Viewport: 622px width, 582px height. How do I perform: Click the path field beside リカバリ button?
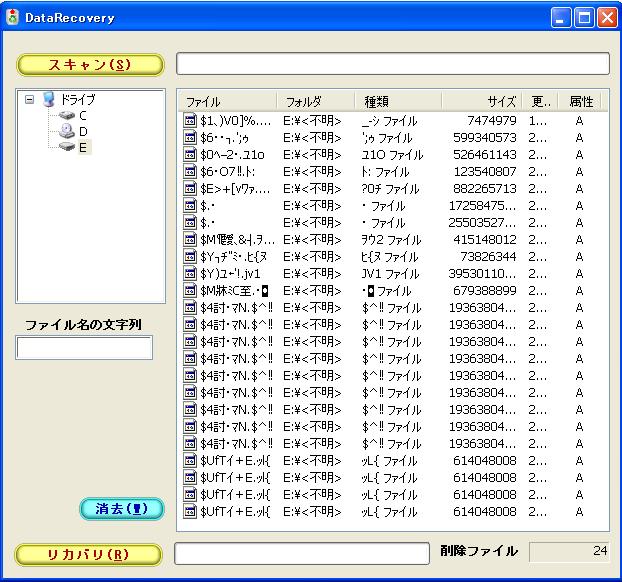[302, 553]
